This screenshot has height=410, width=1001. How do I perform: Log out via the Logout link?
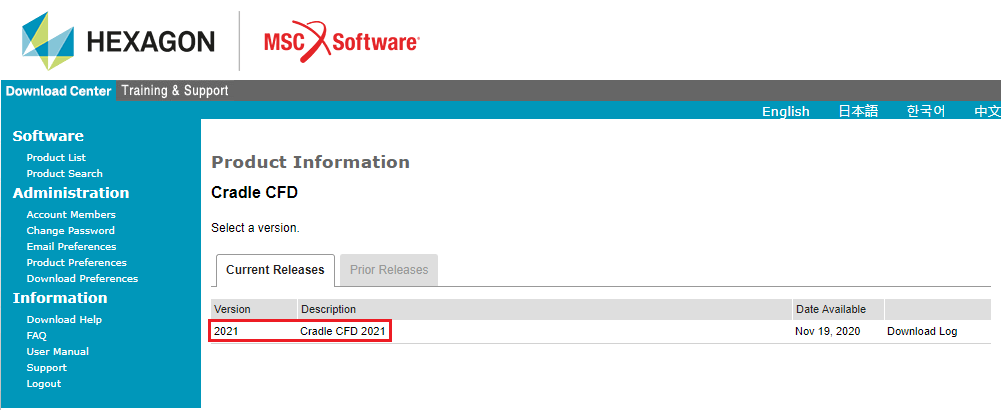43,383
